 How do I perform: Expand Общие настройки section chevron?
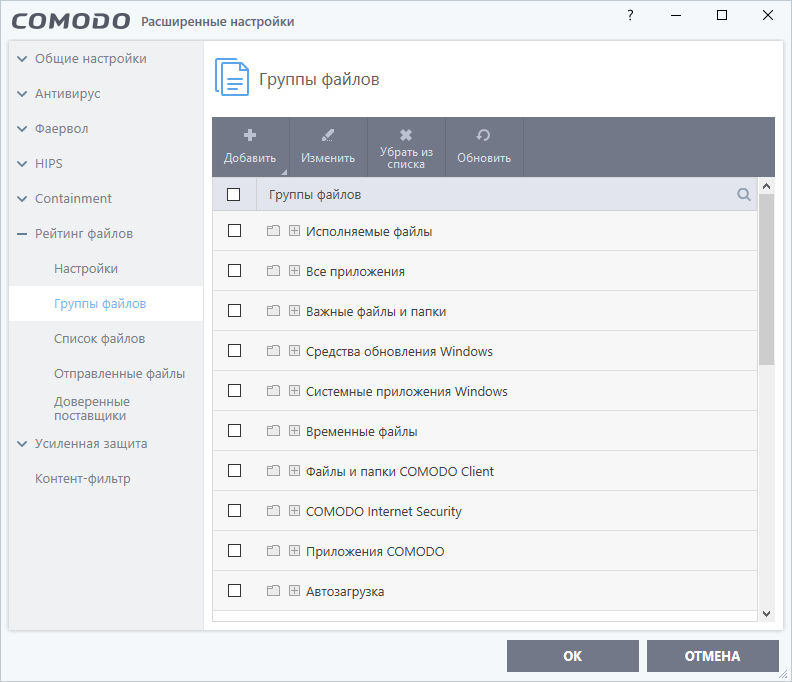(x=22, y=59)
